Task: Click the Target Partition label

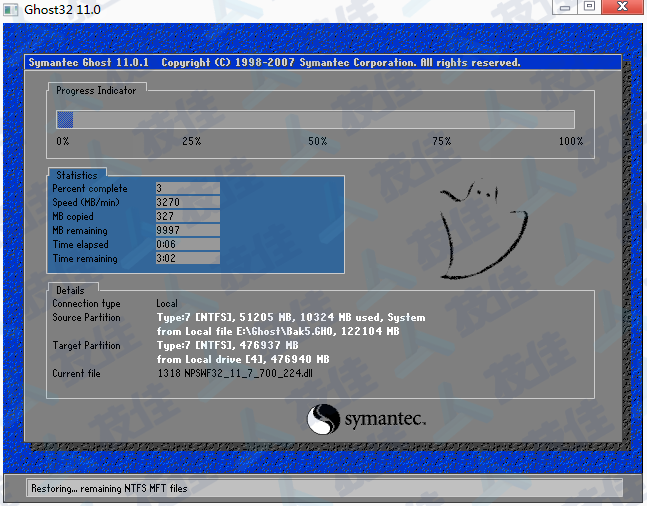Action: tap(86, 345)
